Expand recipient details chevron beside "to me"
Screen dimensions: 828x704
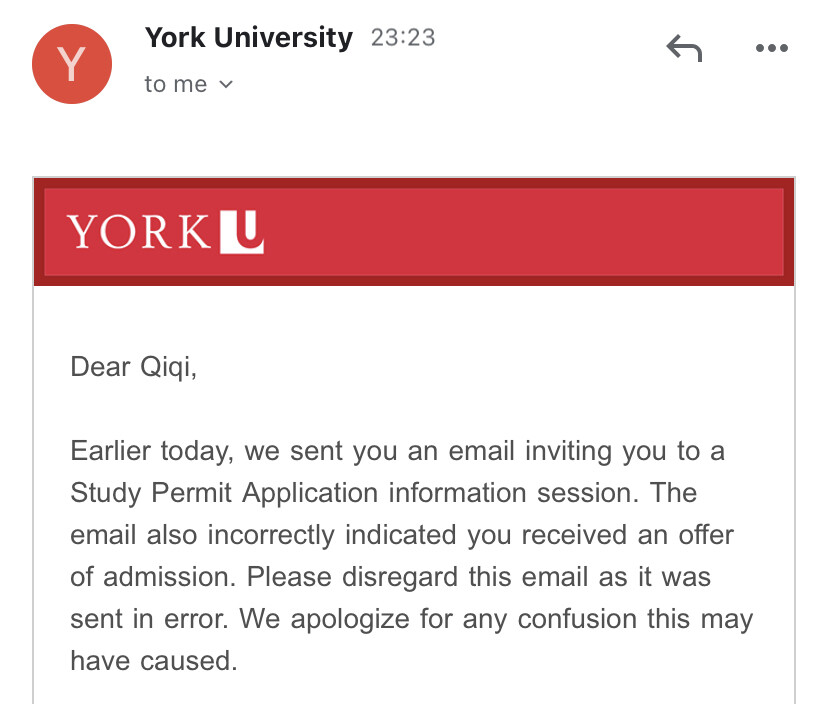(x=226, y=85)
